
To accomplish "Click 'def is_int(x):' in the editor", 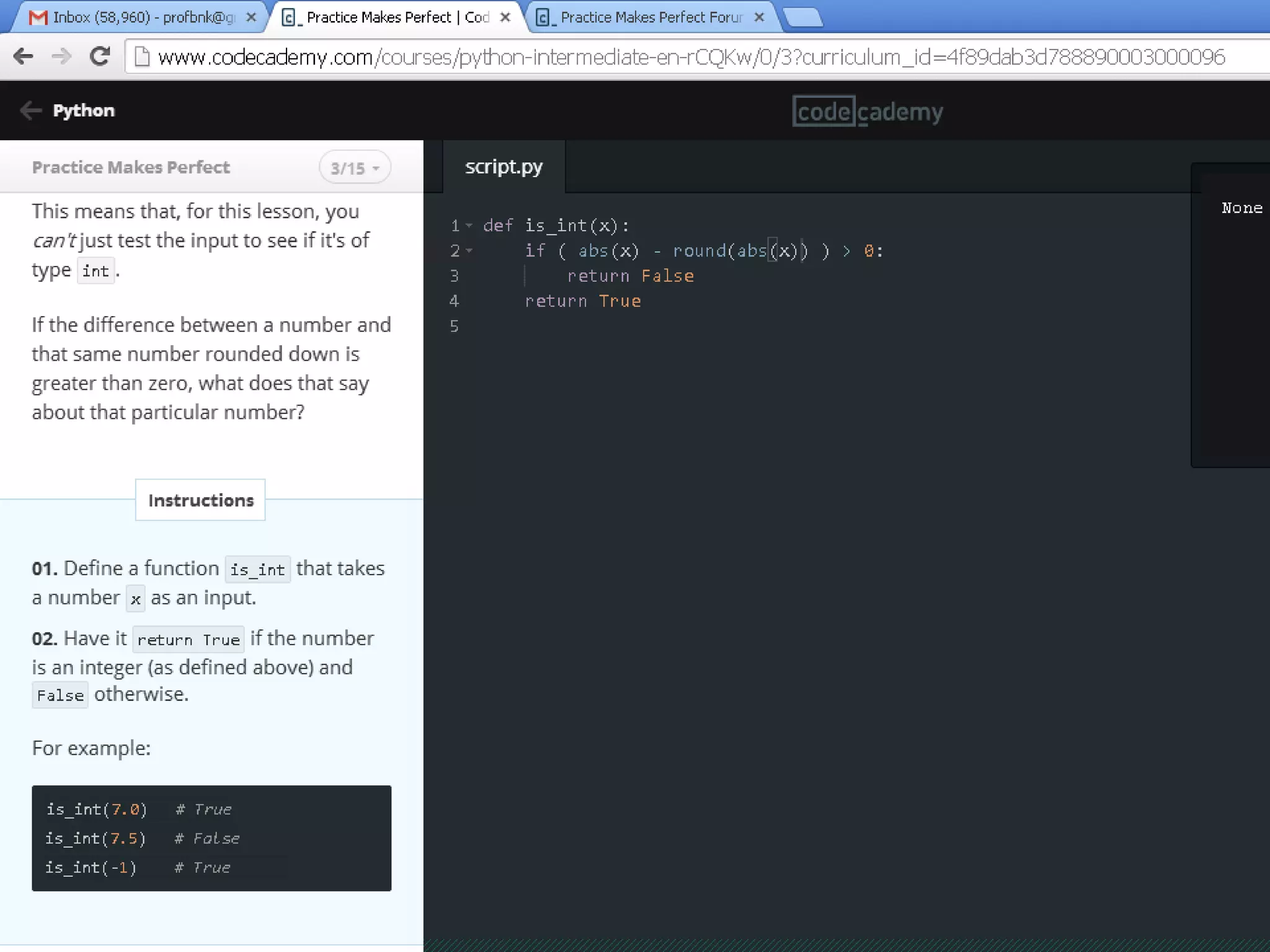I will pyautogui.click(x=556, y=226).
